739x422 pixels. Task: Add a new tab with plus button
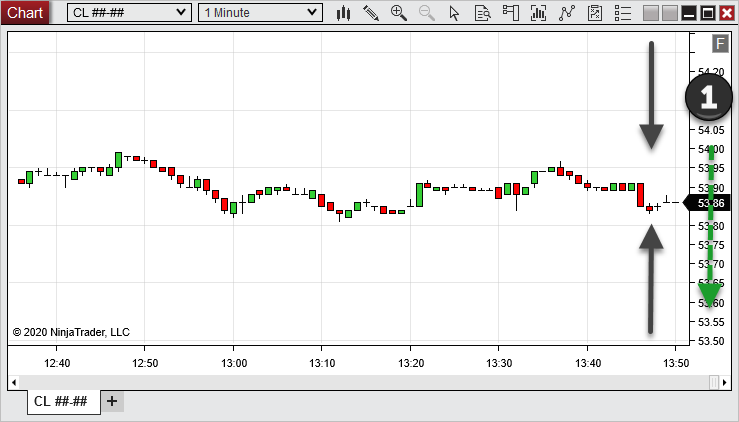(112, 401)
